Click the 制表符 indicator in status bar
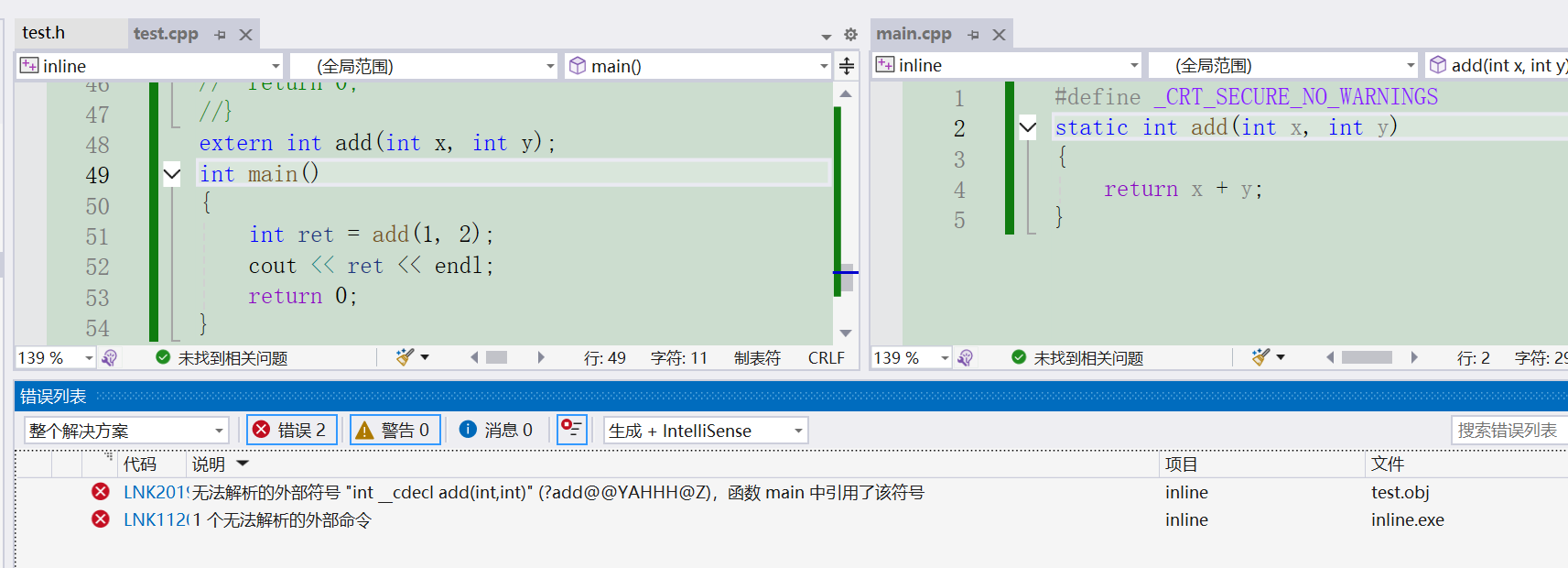The height and width of the screenshot is (568, 1568). (757, 358)
